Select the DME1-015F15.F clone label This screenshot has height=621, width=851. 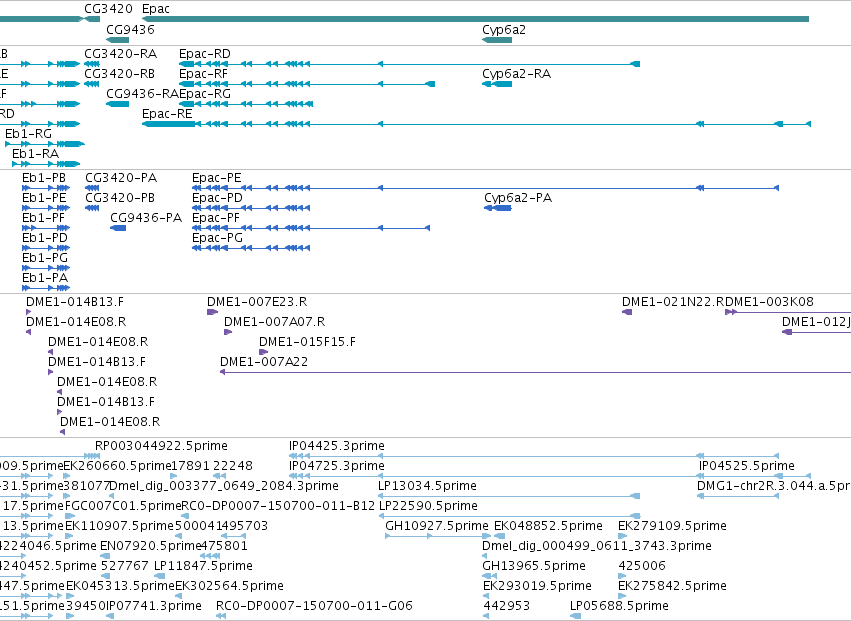click(307, 342)
